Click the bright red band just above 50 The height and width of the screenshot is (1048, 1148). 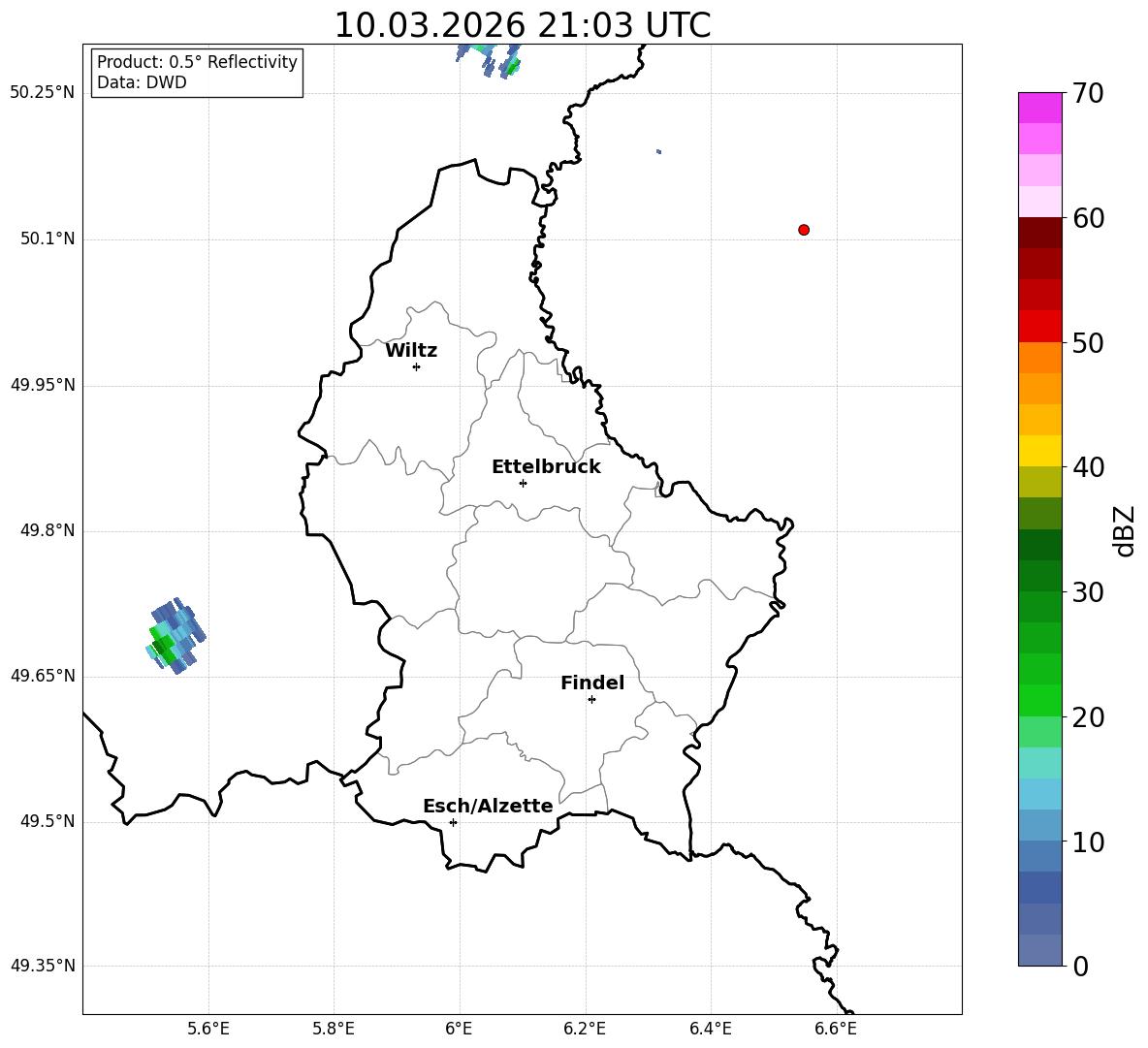coord(1039,327)
